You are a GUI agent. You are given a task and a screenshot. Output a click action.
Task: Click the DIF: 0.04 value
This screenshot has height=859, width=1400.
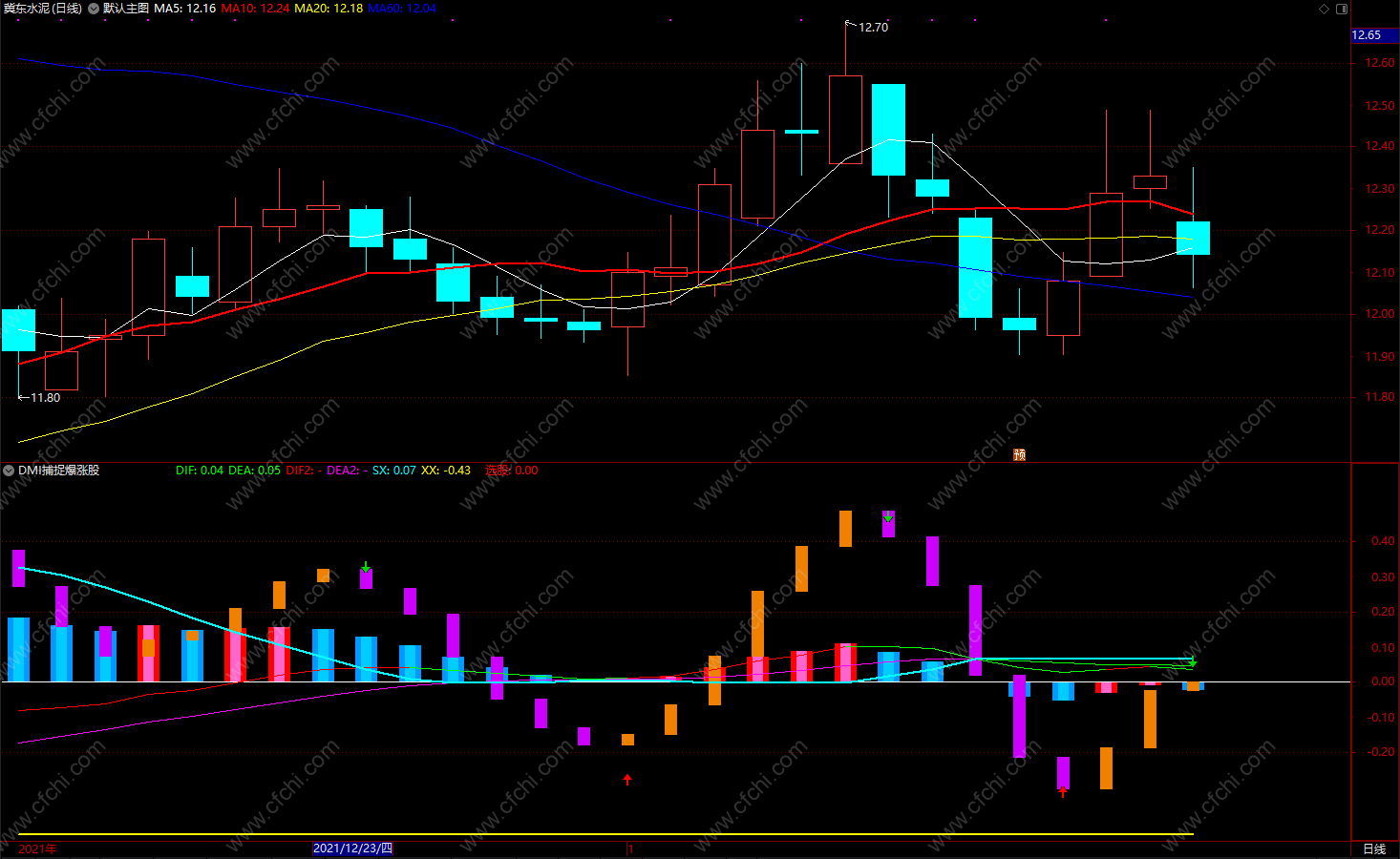pyautogui.click(x=200, y=471)
